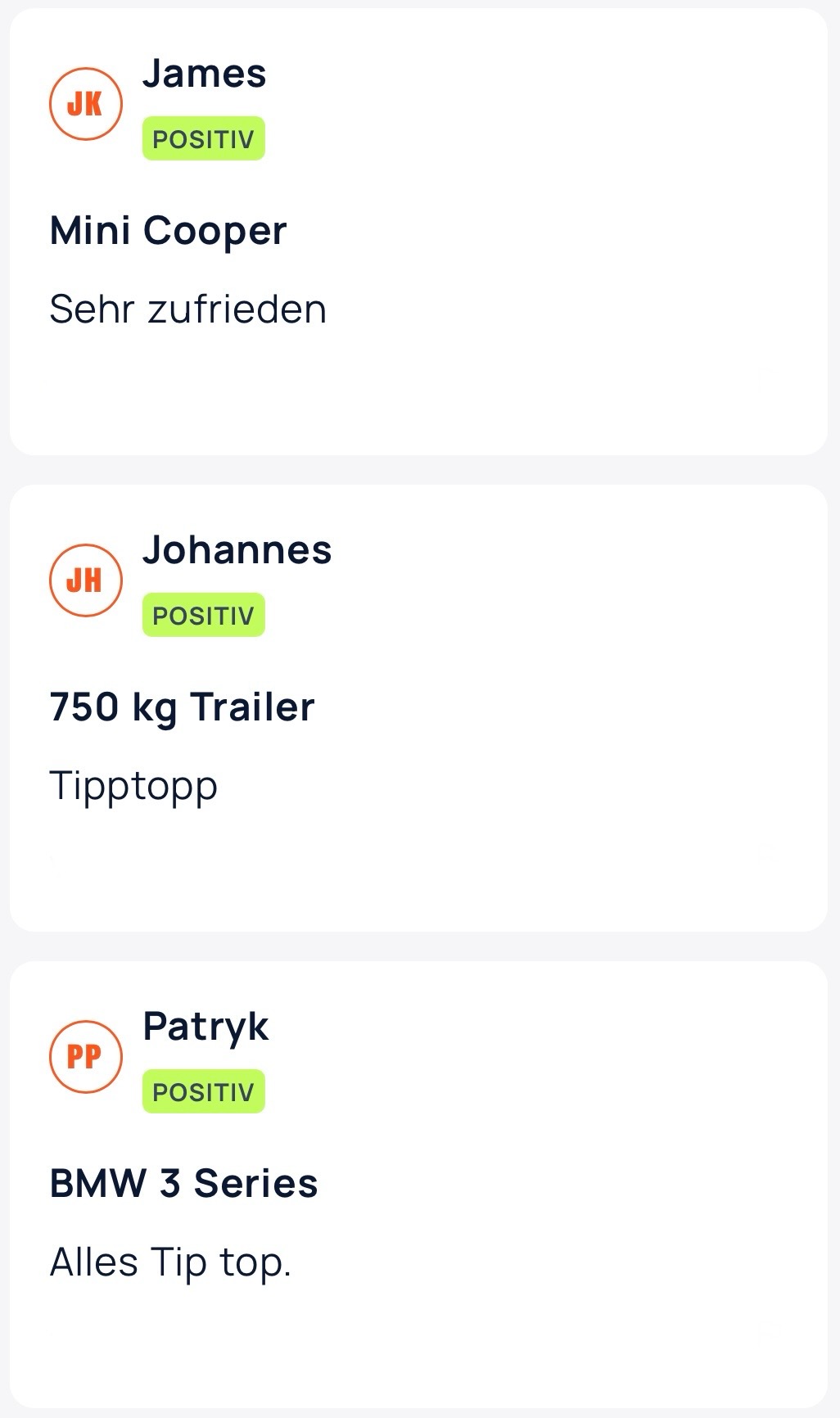
Task: Open reviewer name James
Action: 204,74
